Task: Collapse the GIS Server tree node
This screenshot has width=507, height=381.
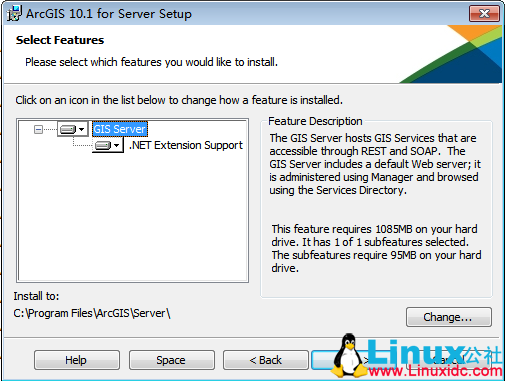Action: click(x=38, y=129)
